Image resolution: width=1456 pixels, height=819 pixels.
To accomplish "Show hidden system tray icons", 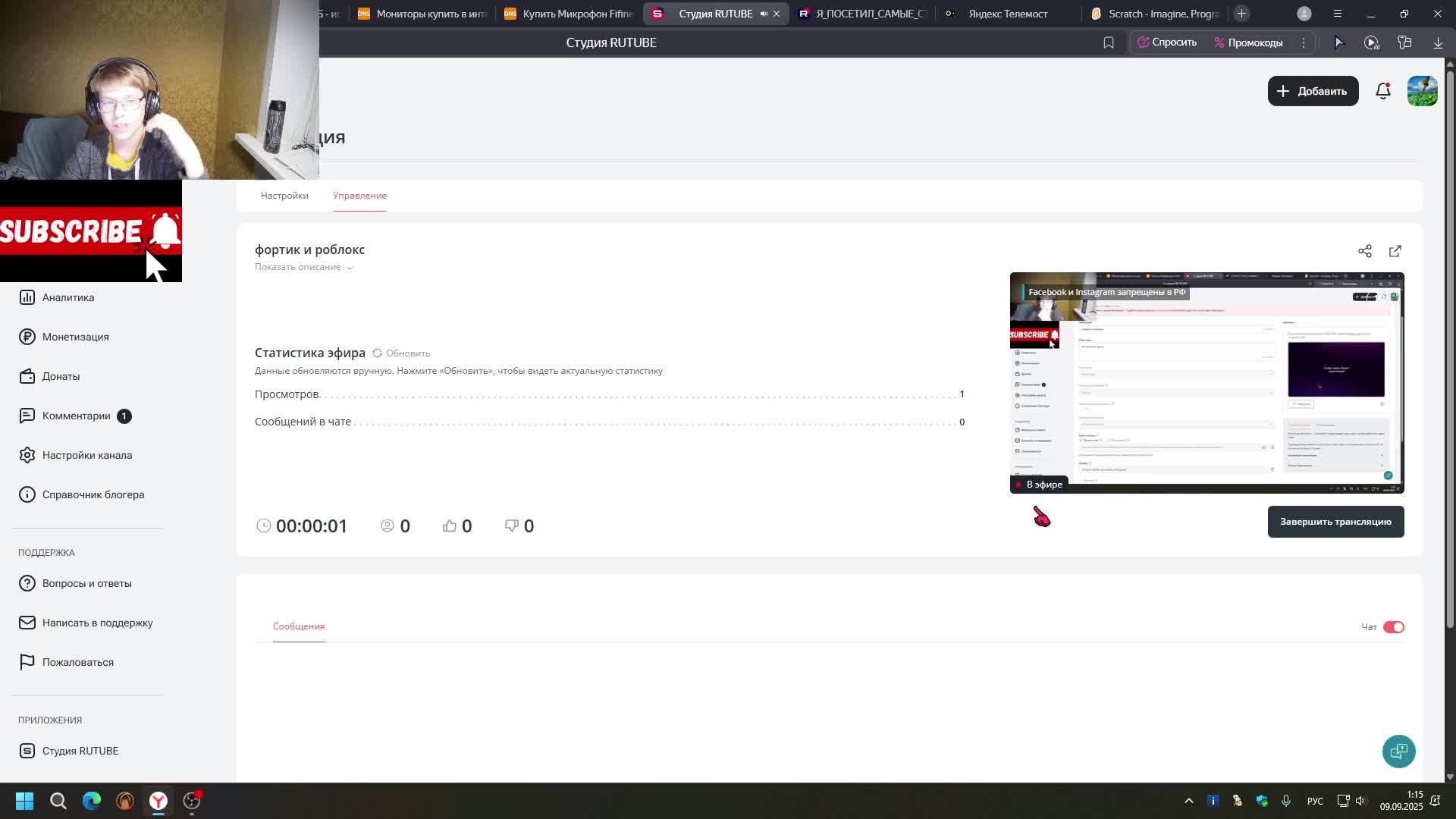I will point(1189,801).
